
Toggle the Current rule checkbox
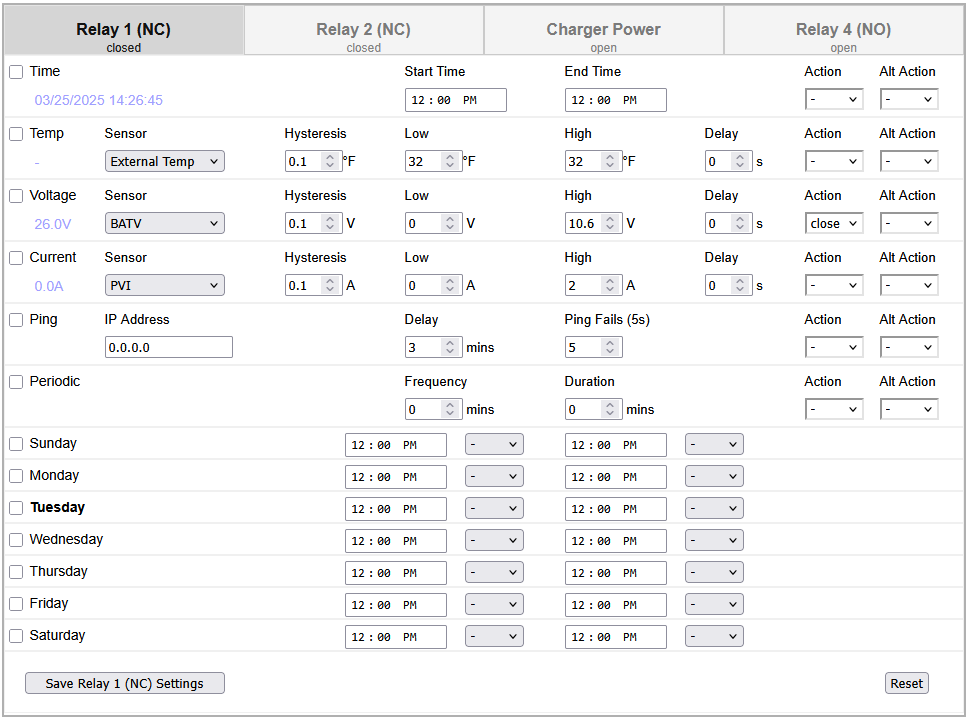tap(16, 258)
